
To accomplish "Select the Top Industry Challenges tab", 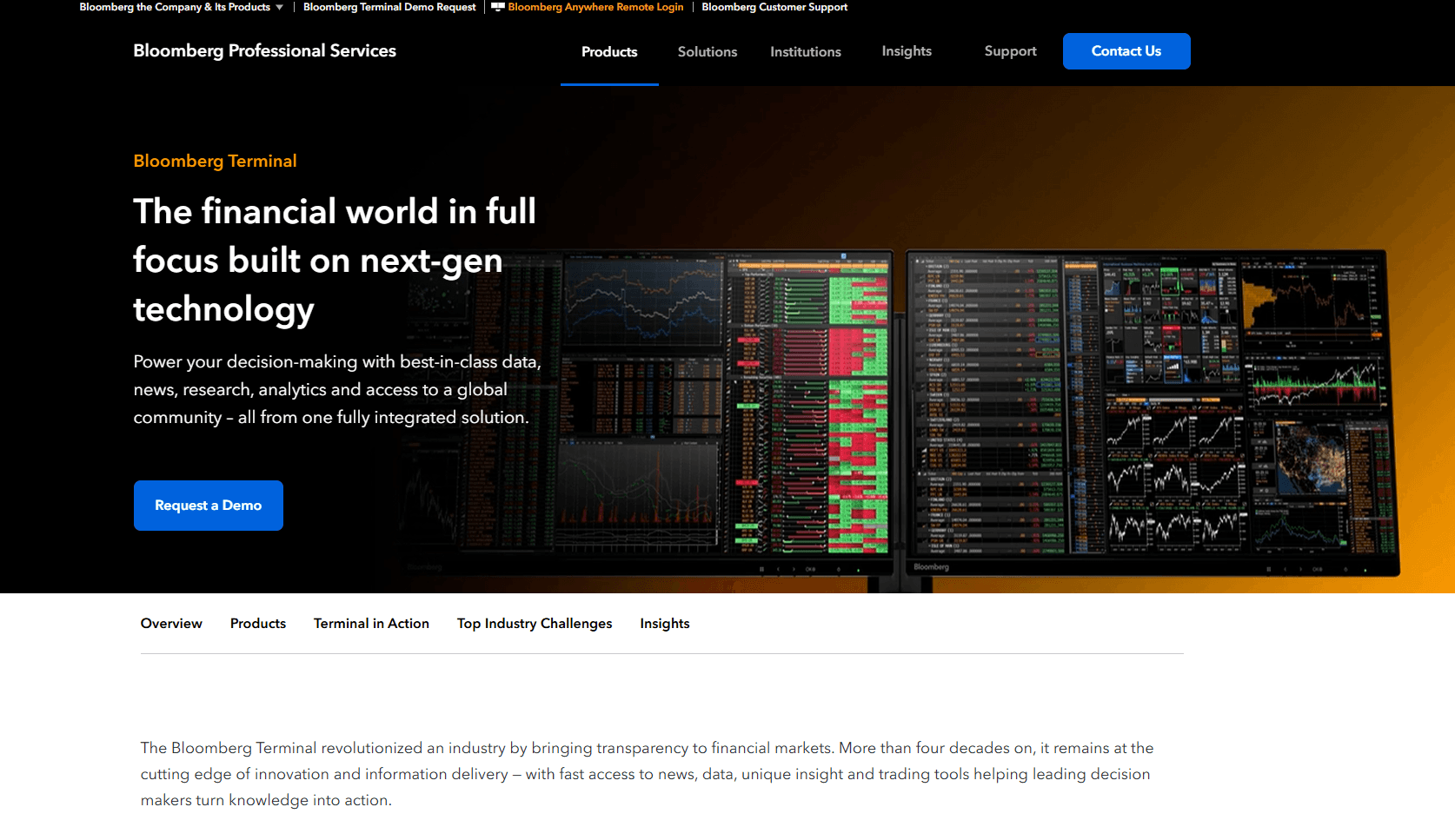I will tap(535, 624).
